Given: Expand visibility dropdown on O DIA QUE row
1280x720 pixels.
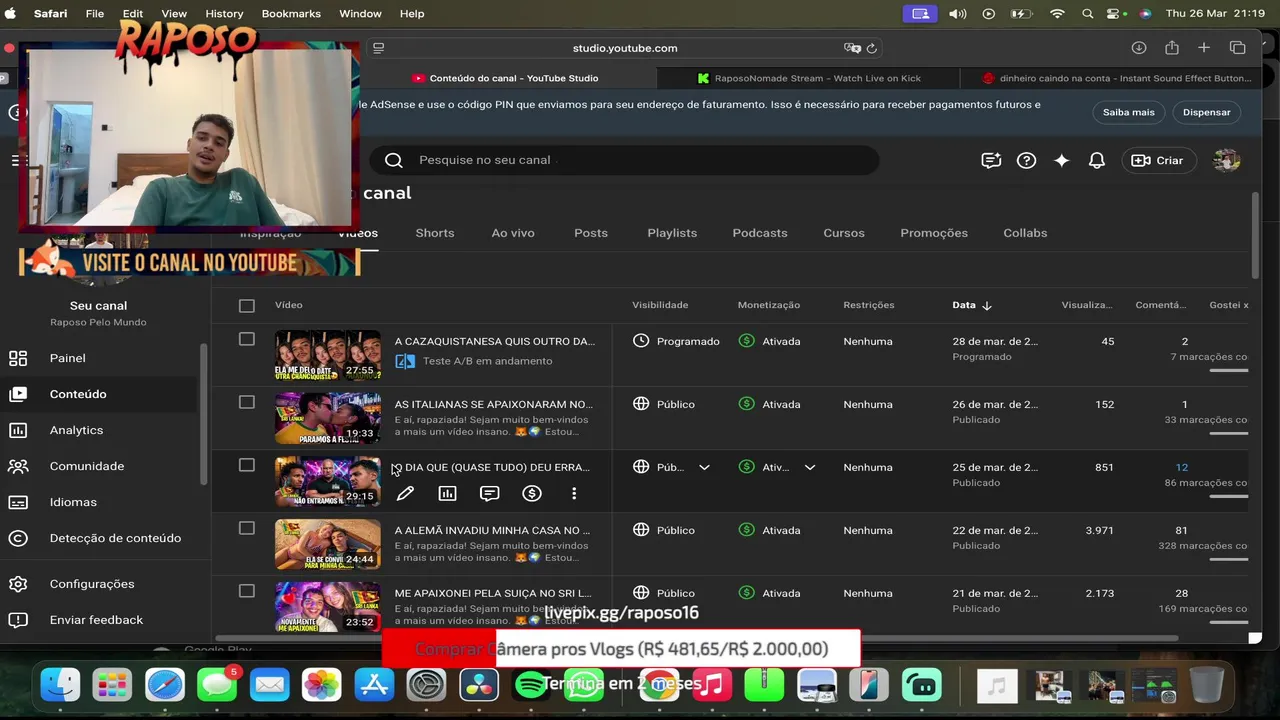Looking at the screenshot, I should [704, 467].
